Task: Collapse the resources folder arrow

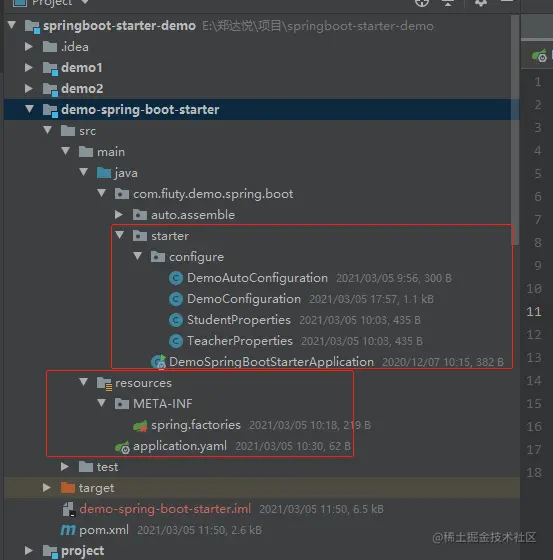Action: (84, 382)
